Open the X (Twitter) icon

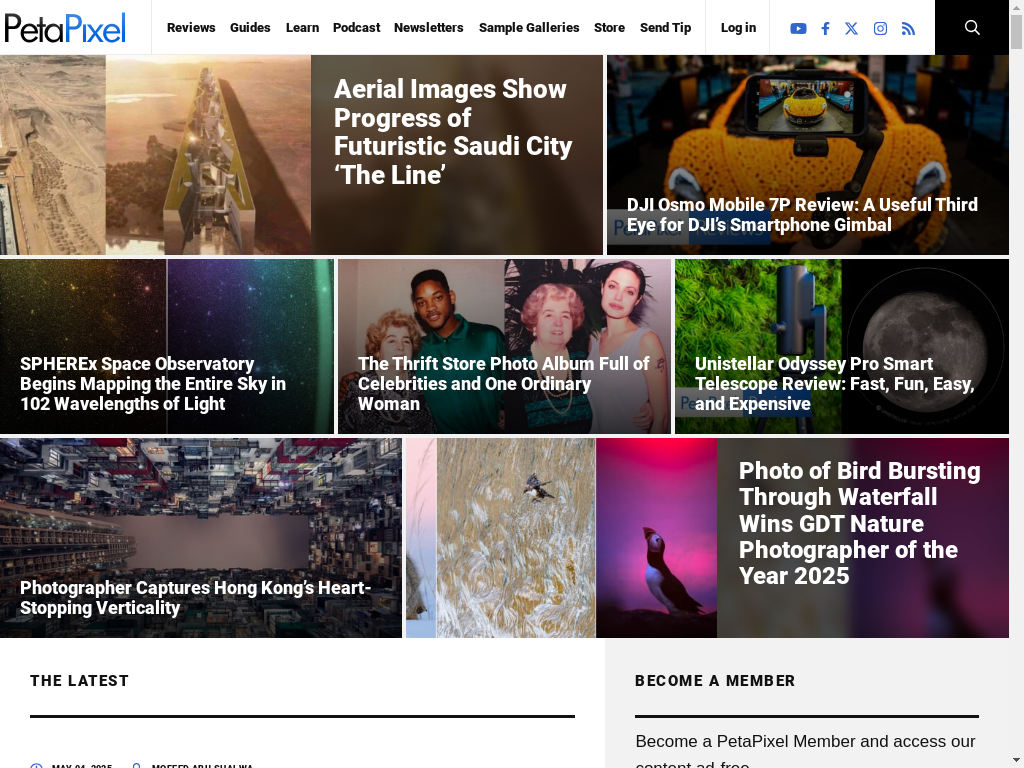tap(852, 28)
